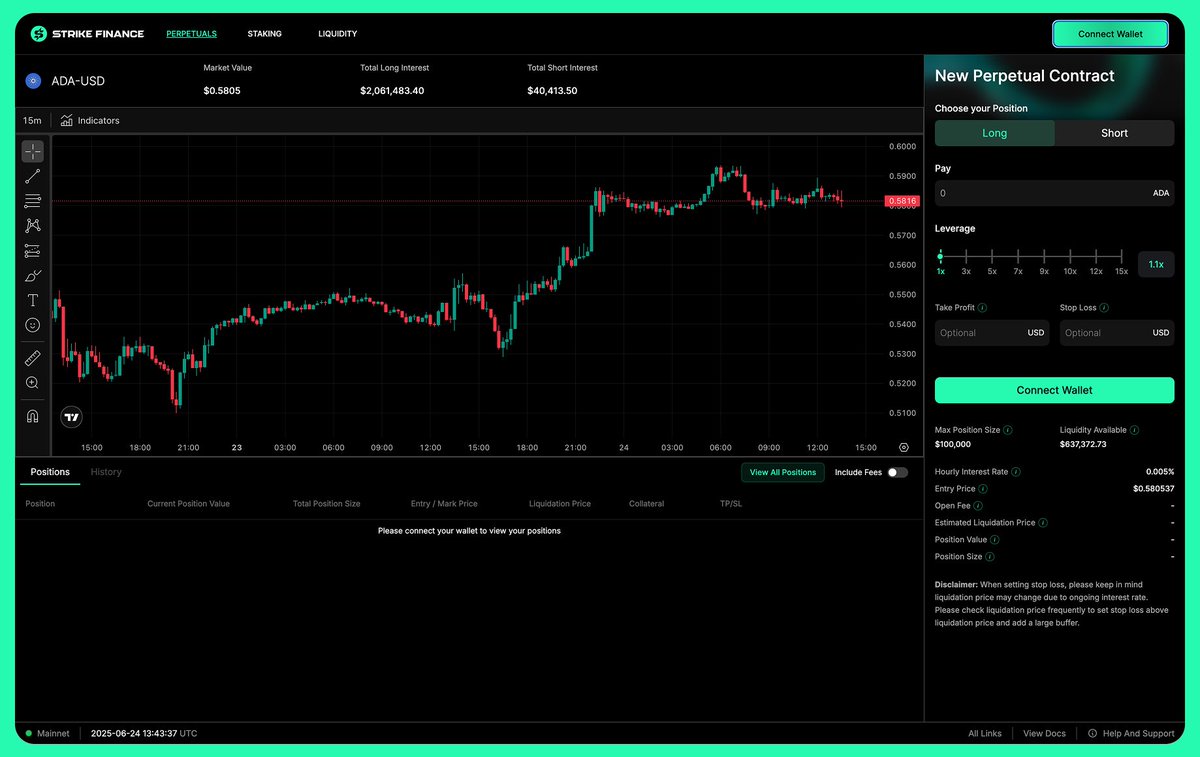Click the TradingView logo on chart

point(72,417)
